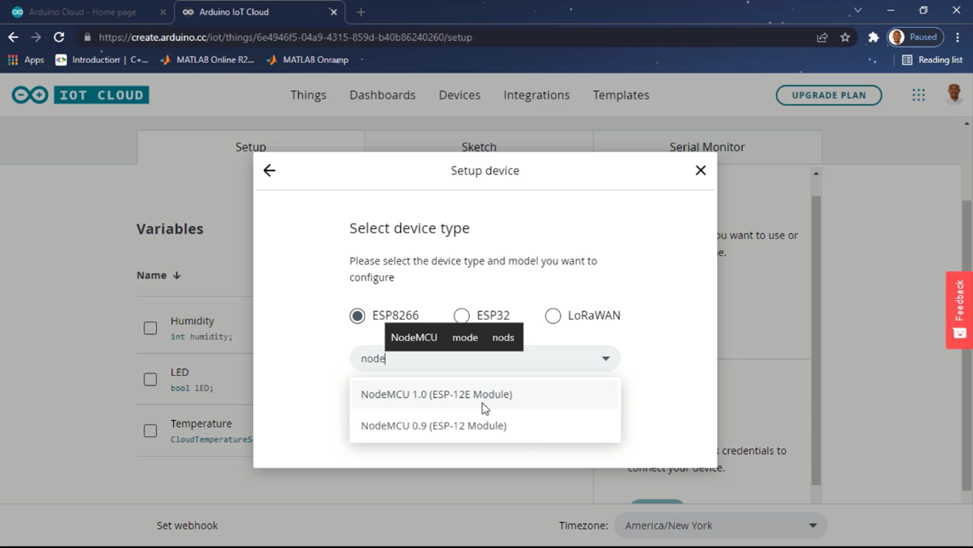Open the Templates menu
973x548 pixels.
621,95
